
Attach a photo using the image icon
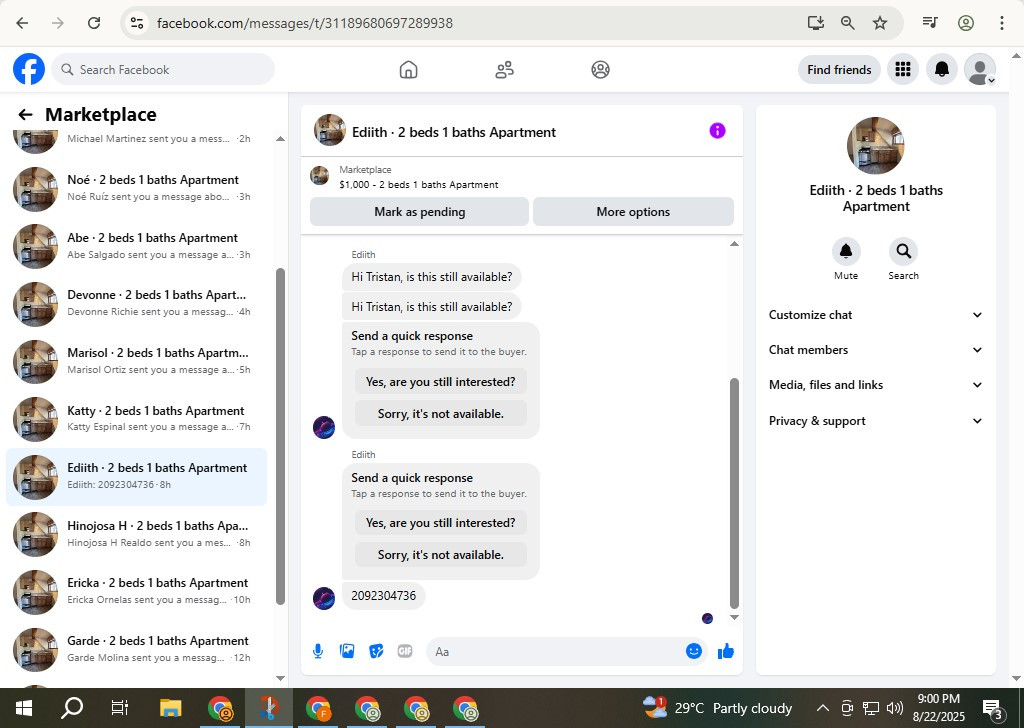(x=347, y=651)
